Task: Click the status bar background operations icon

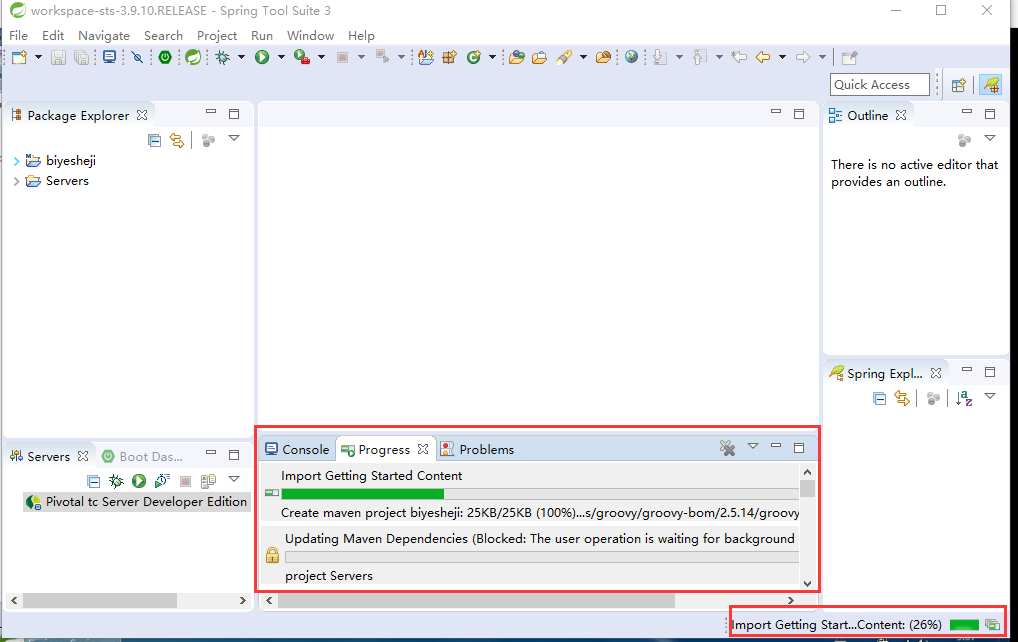Action: click(992, 624)
